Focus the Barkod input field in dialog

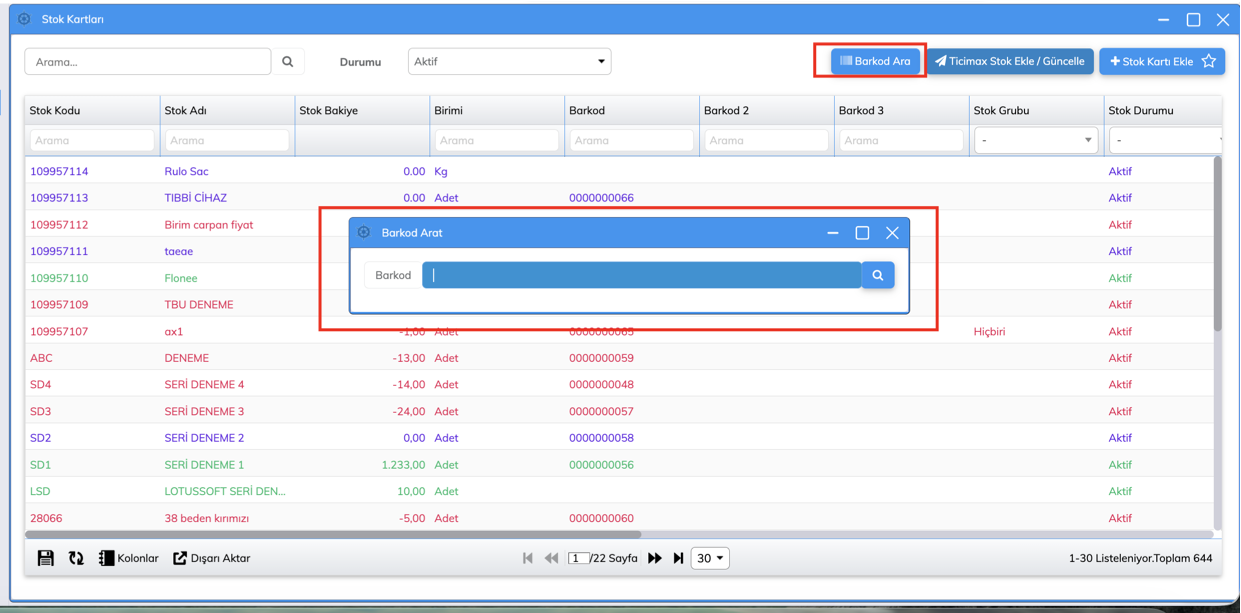641,275
